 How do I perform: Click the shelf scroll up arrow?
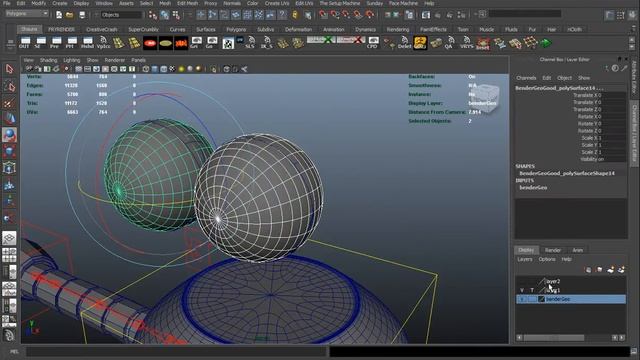pos(632,39)
